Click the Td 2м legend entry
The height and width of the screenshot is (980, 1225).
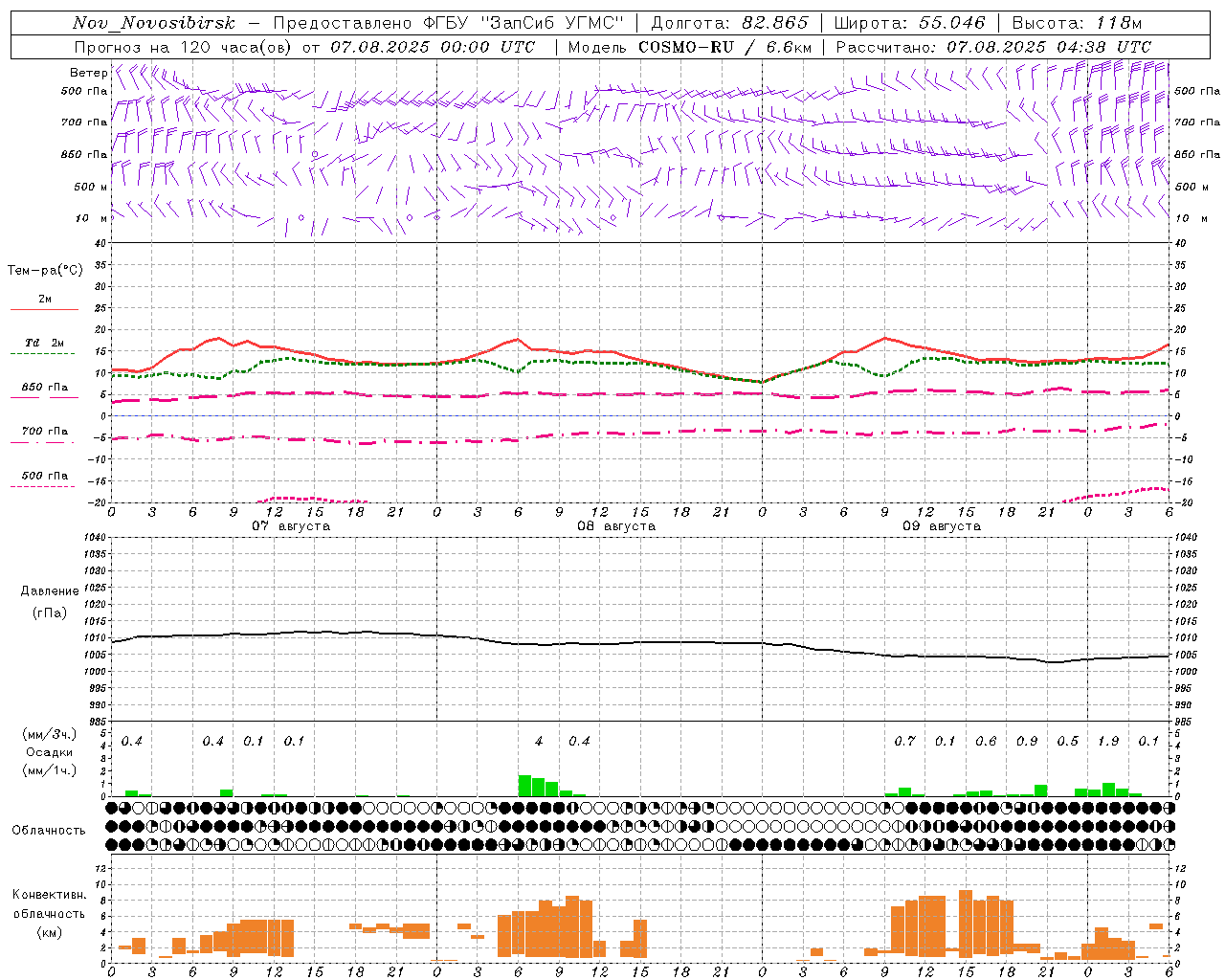pos(44,343)
